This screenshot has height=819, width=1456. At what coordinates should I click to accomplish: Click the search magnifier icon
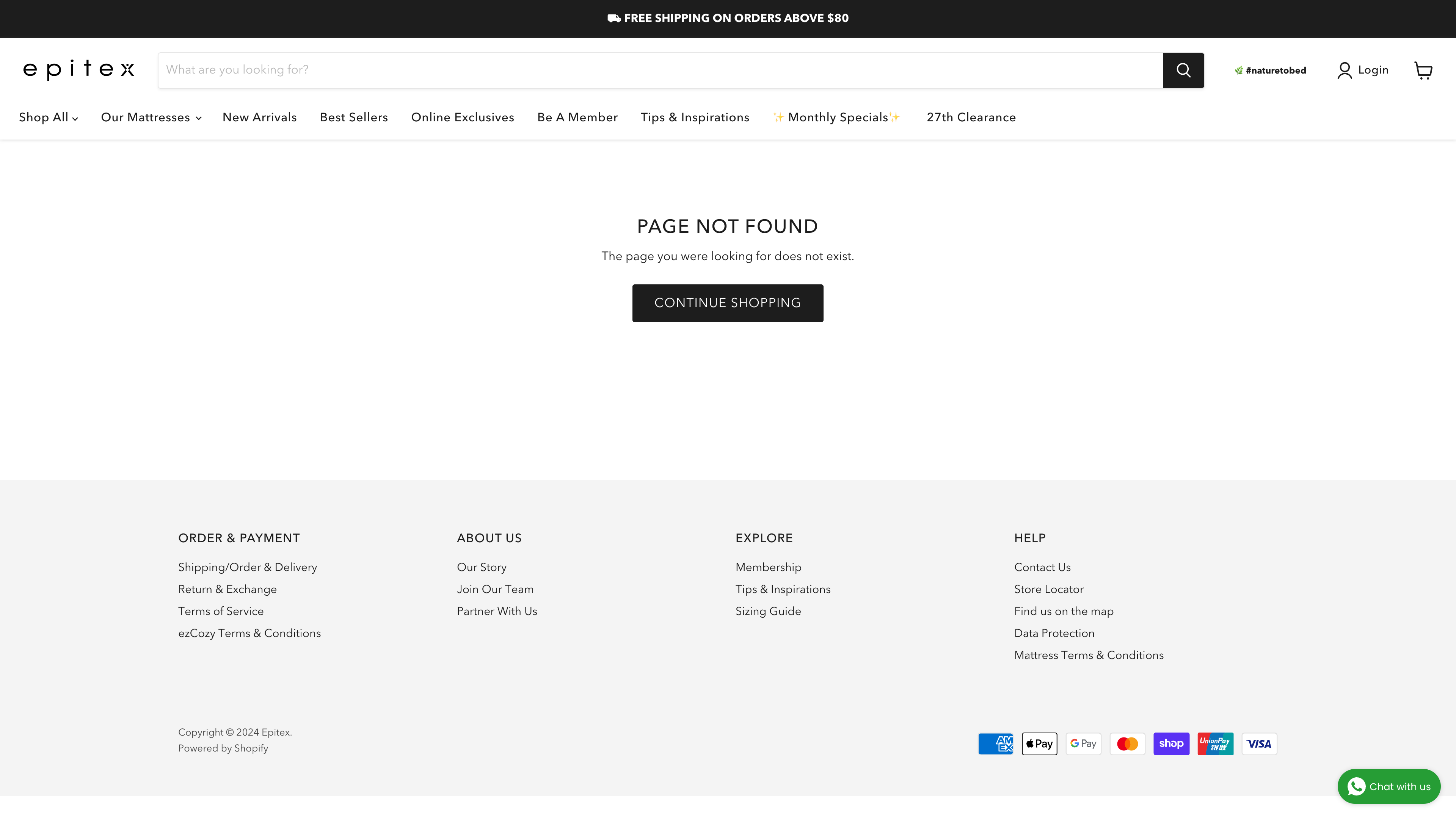point(1183,69)
